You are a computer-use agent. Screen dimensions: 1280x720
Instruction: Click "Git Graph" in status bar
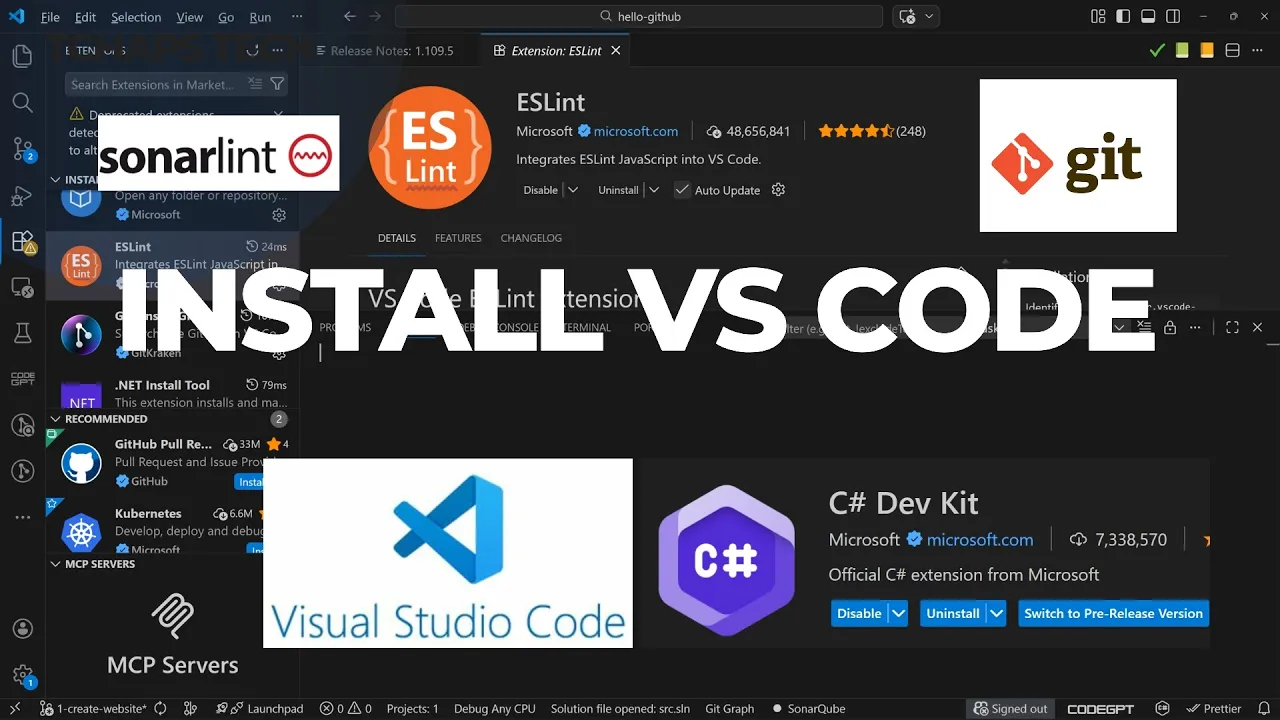tap(729, 708)
